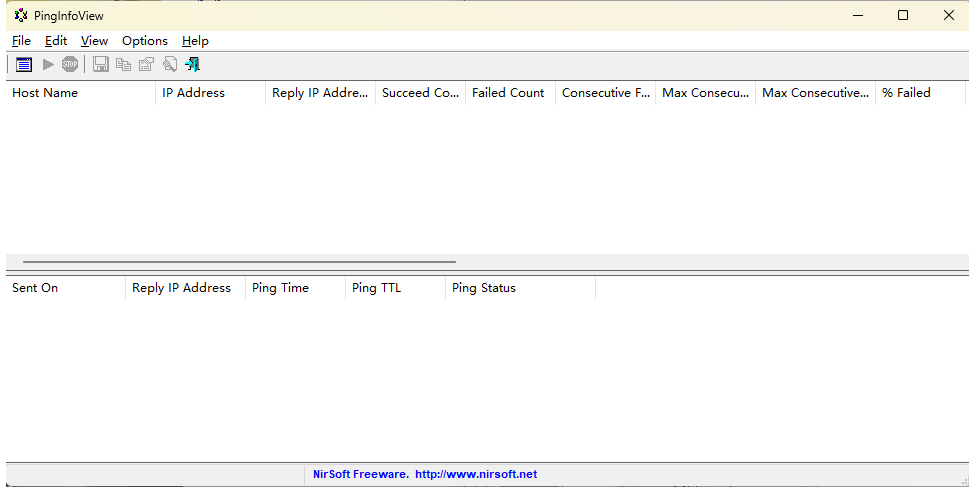974x487 pixels.
Task: Click the Copy Selected Items icon
Action: tap(124, 64)
